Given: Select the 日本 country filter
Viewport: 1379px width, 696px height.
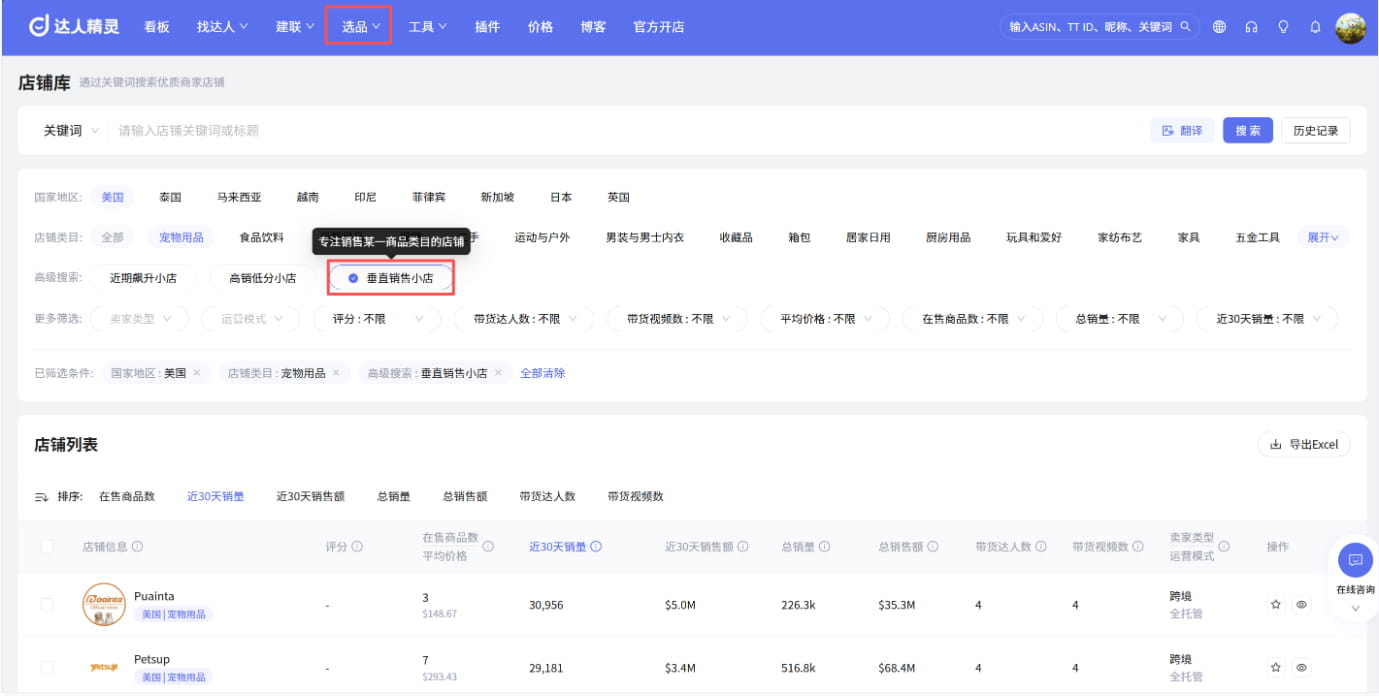Looking at the screenshot, I should 561,197.
